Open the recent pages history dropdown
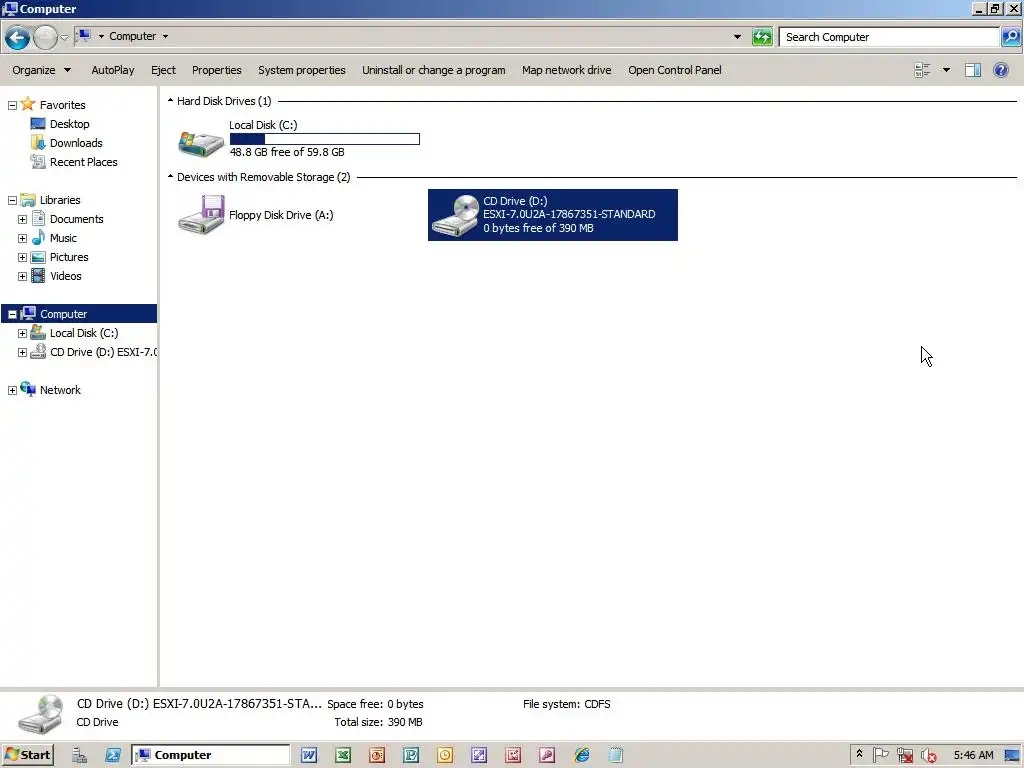Image resolution: width=1024 pixels, height=768 pixels. [x=64, y=37]
